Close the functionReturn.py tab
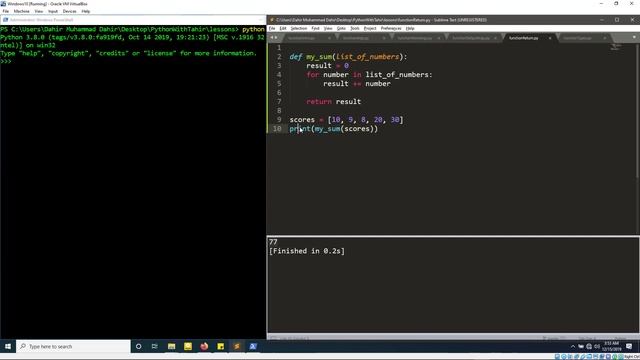The width and height of the screenshot is (640, 360). (550, 38)
